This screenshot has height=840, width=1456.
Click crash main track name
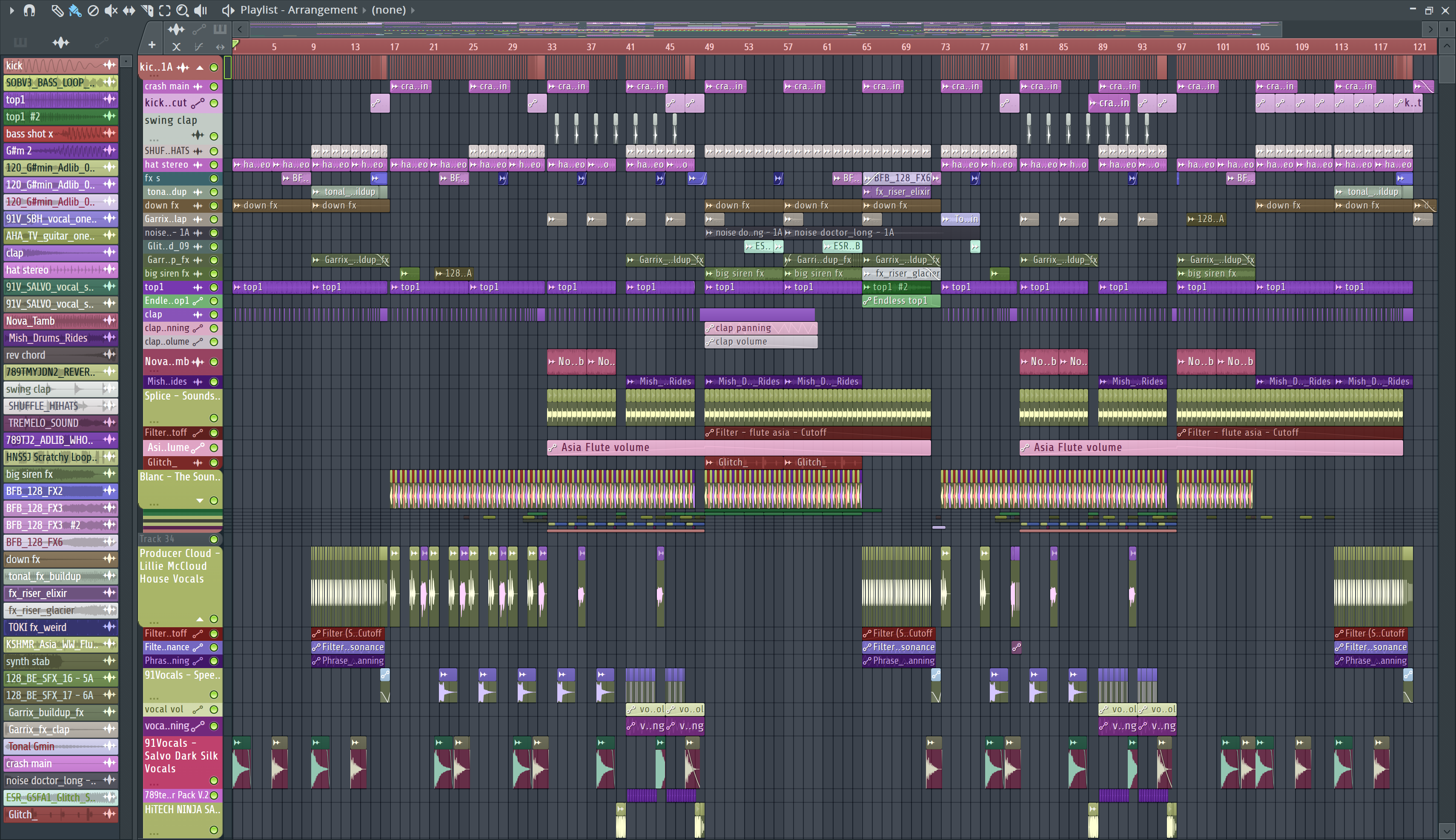coord(167,86)
